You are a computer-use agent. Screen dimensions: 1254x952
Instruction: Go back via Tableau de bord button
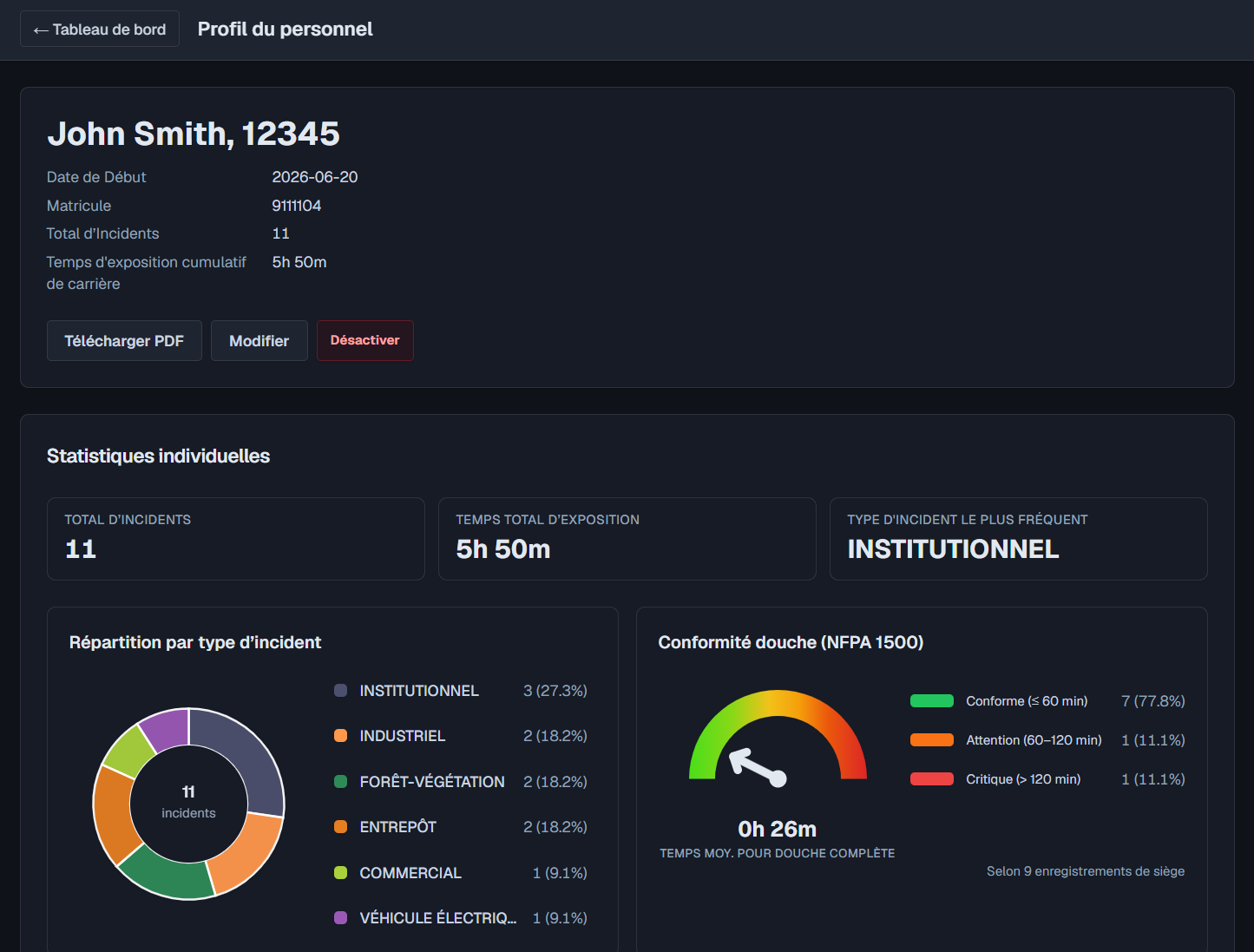(100, 30)
